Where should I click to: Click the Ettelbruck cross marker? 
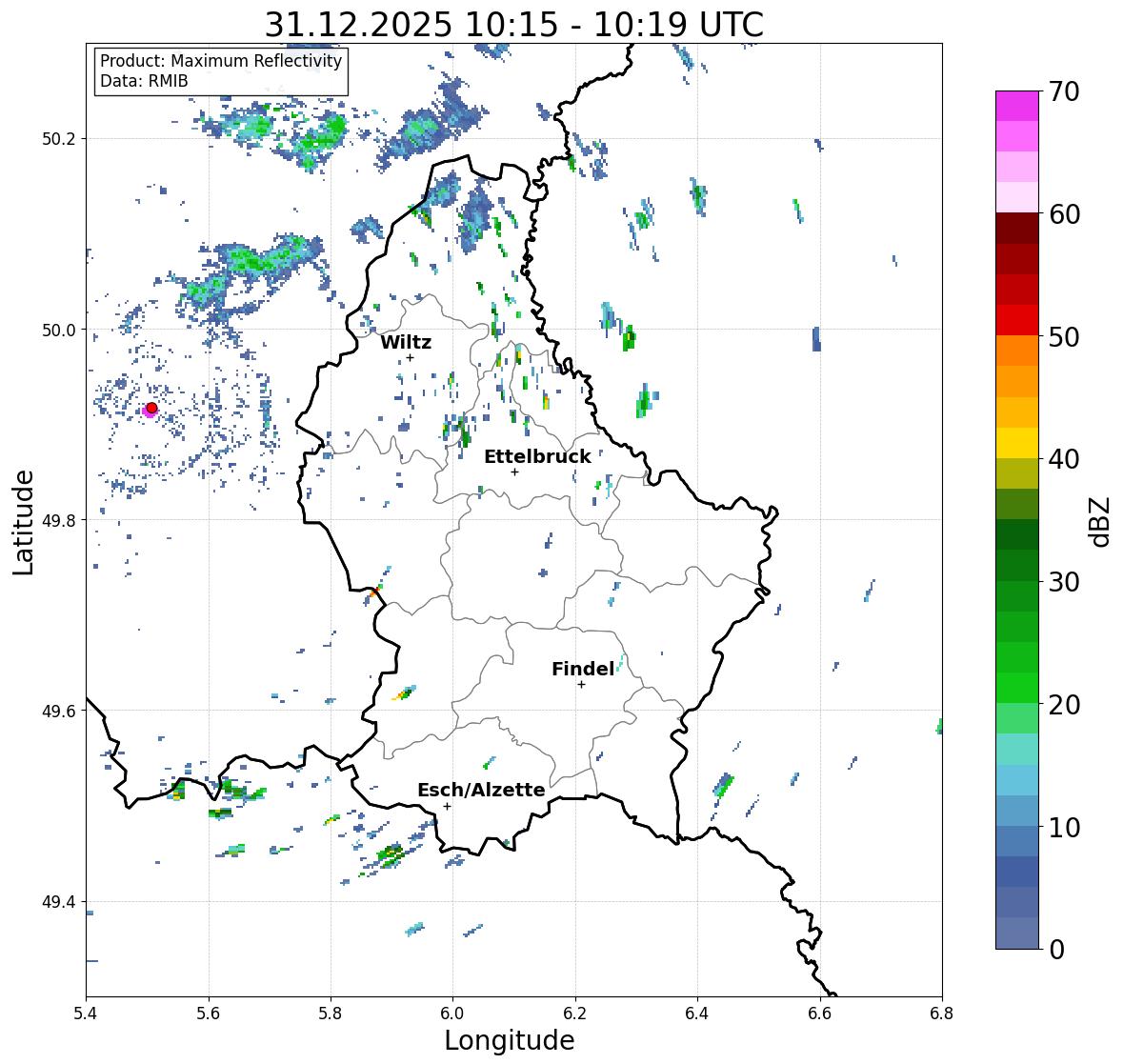[x=514, y=472]
